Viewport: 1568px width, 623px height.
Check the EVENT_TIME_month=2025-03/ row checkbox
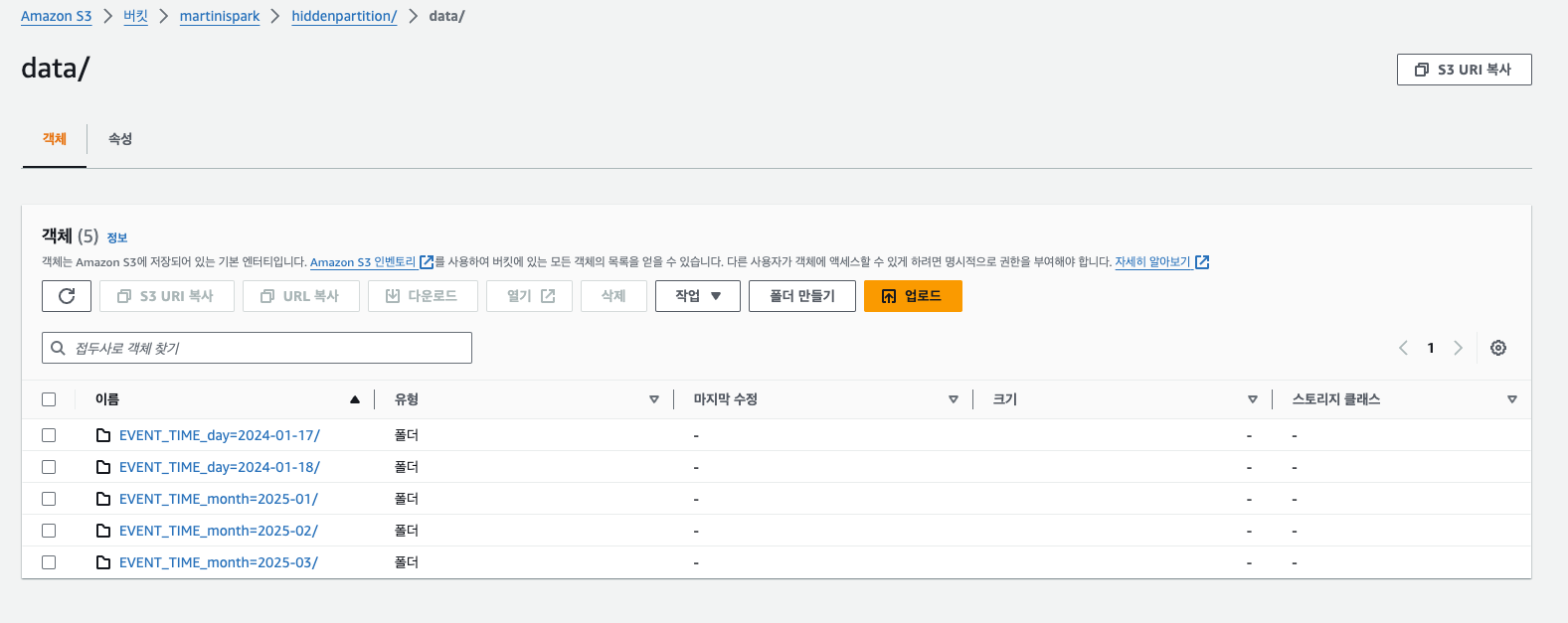[x=49, y=562]
